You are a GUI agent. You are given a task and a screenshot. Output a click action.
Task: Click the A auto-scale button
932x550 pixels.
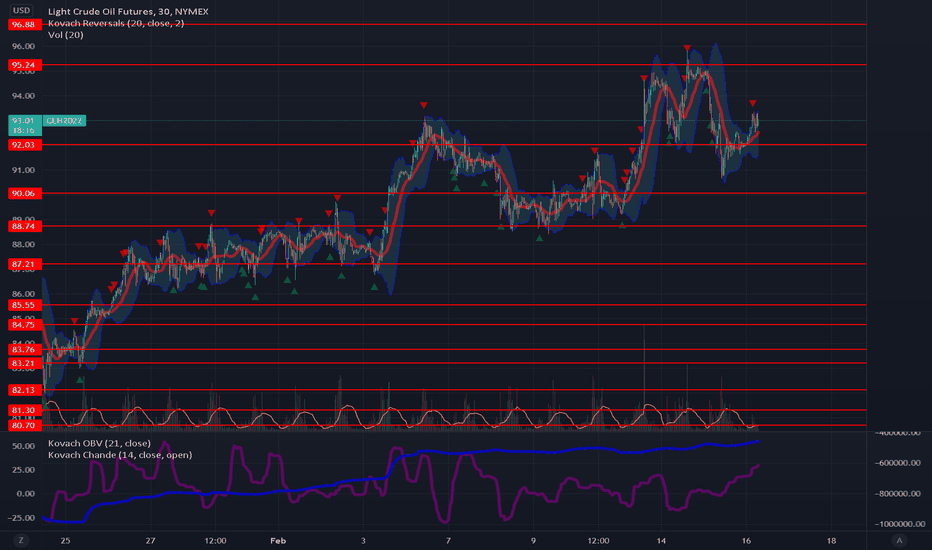[899, 540]
